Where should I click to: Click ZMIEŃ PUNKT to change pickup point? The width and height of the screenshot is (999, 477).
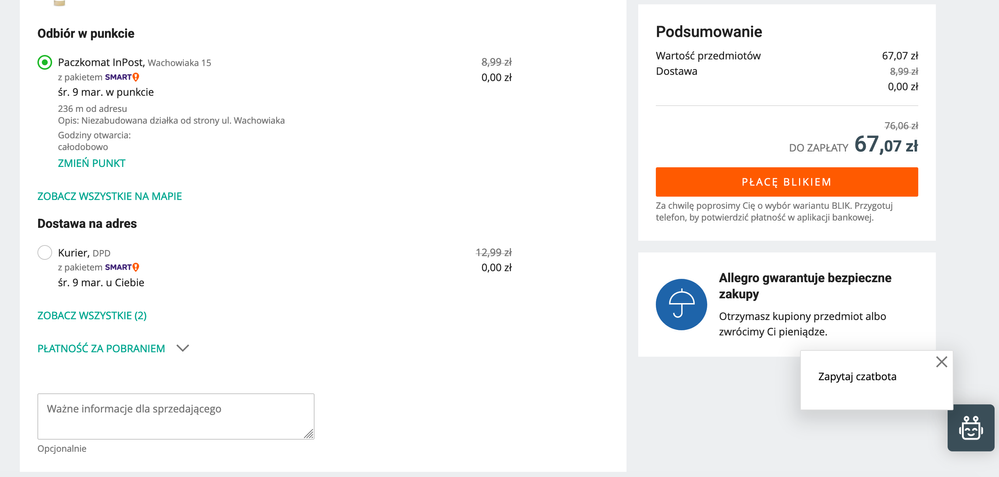click(x=92, y=163)
